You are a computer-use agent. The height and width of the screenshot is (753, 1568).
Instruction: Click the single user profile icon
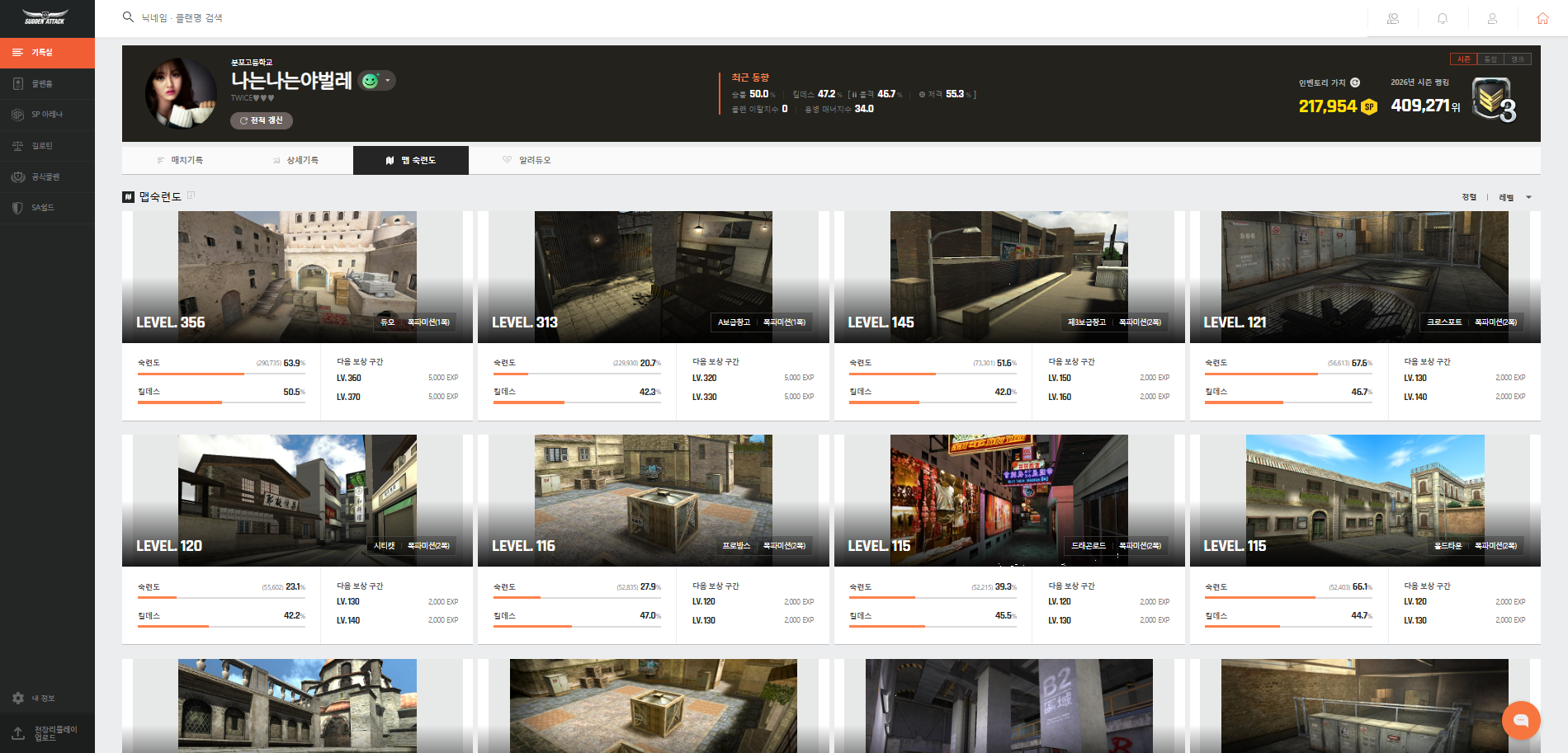[x=1492, y=18]
